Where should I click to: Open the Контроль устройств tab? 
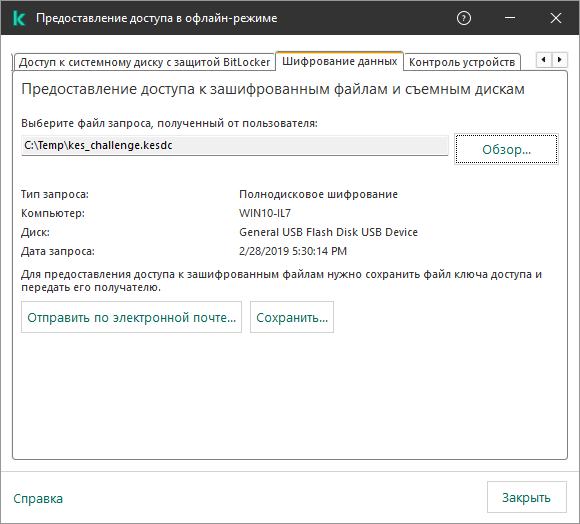(462, 62)
